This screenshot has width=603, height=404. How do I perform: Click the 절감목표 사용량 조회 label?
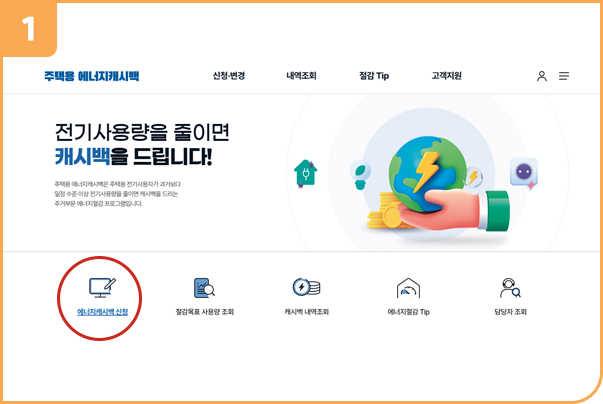pyautogui.click(x=205, y=312)
